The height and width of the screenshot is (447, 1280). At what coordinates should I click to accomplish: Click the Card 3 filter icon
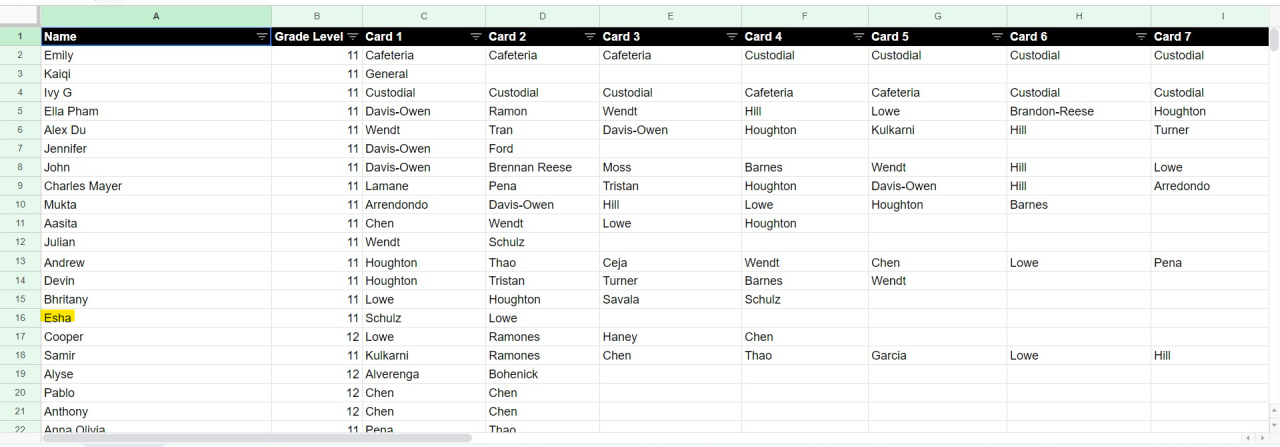coord(732,37)
